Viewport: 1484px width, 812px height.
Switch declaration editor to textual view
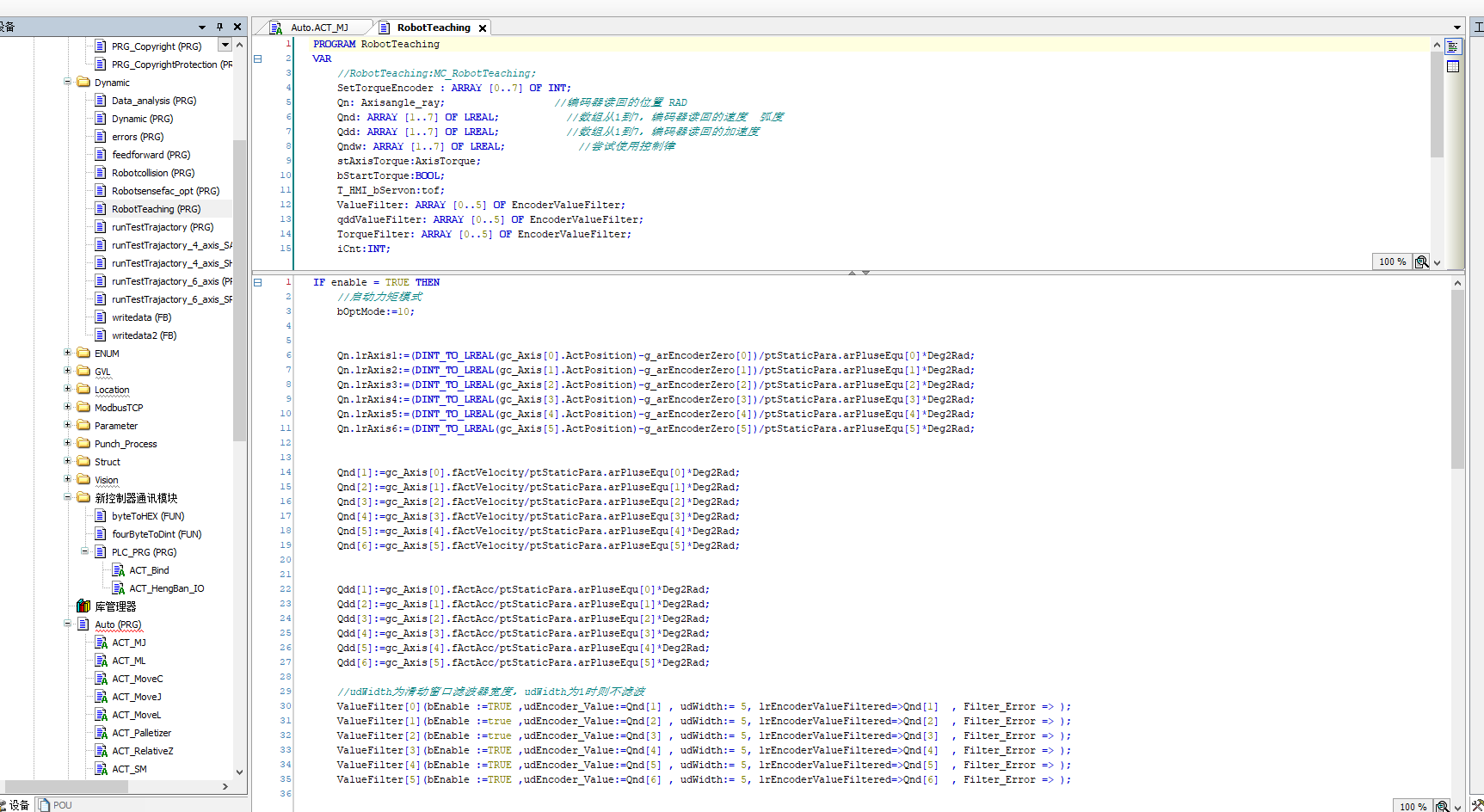pos(1453,47)
